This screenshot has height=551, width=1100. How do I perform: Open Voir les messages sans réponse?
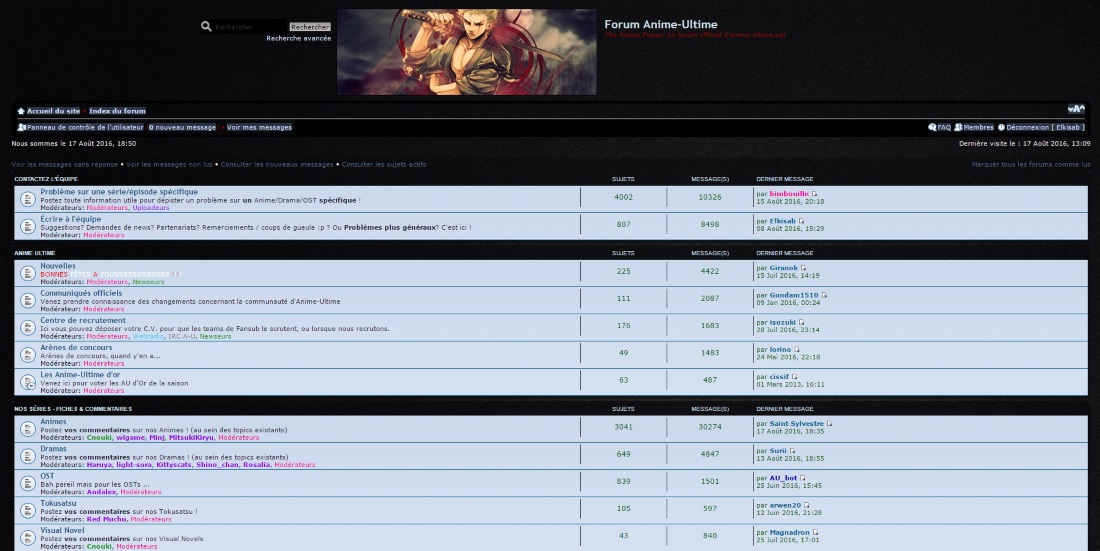coord(65,164)
